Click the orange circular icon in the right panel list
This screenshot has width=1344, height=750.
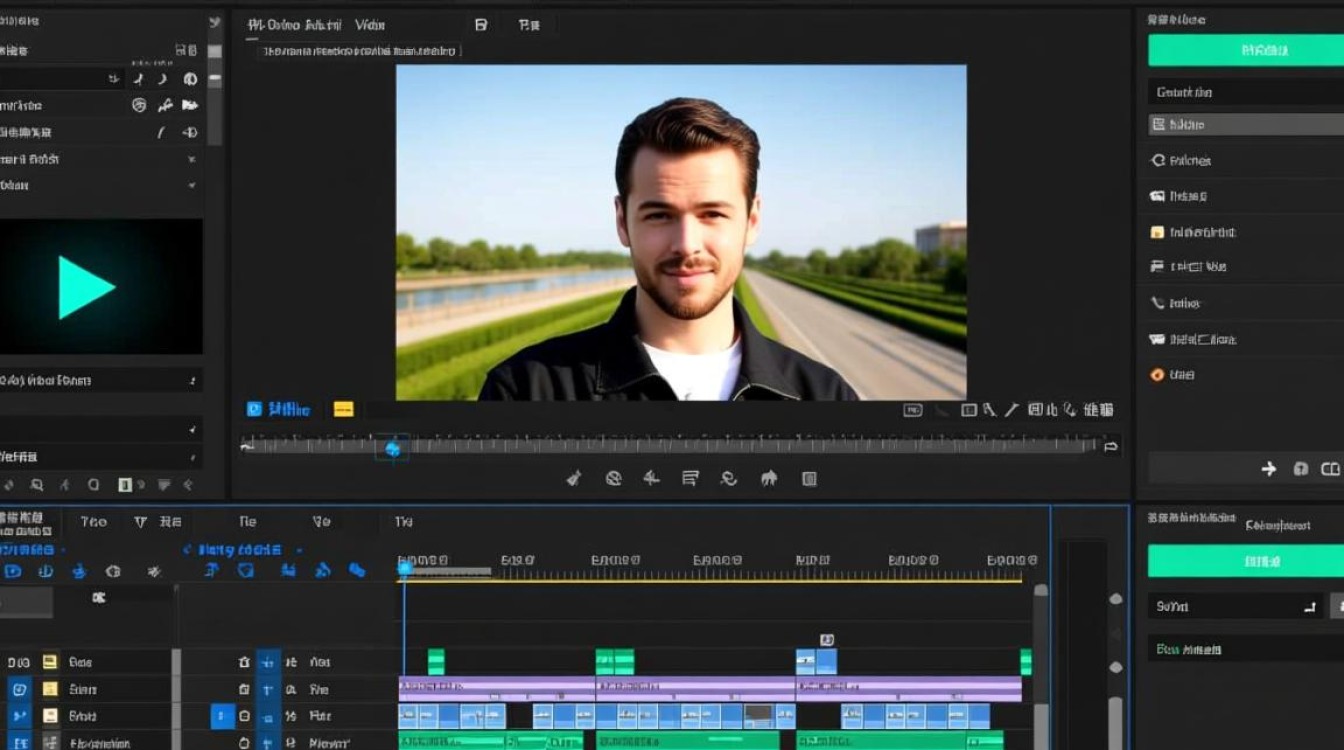[1158, 375]
